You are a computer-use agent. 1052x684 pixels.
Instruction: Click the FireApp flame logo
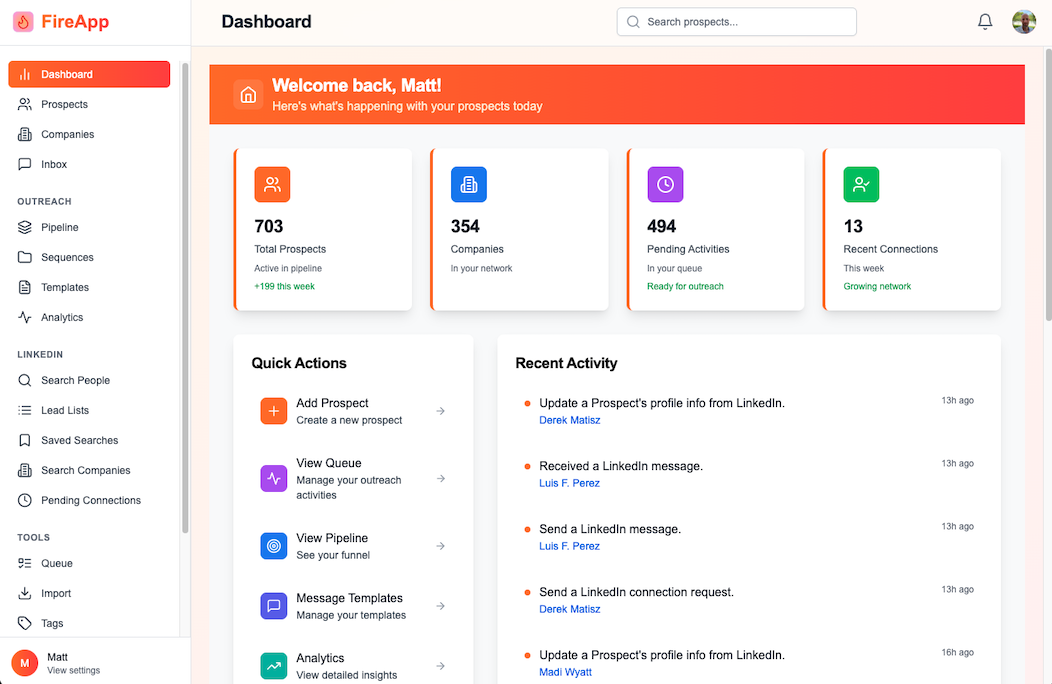[x=23, y=22]
